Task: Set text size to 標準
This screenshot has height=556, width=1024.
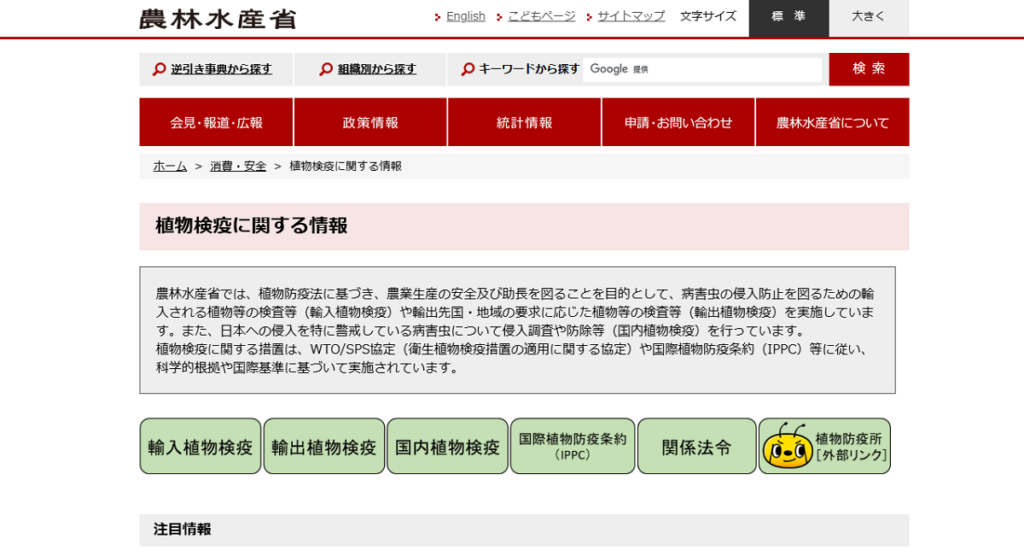Action: (x=788, y=17)
